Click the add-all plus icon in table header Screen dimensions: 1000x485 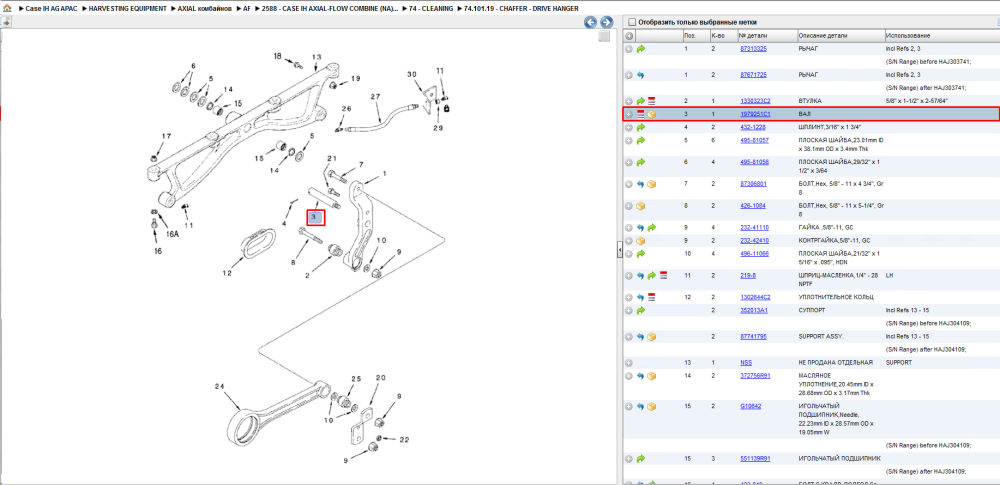coord(629,36)
